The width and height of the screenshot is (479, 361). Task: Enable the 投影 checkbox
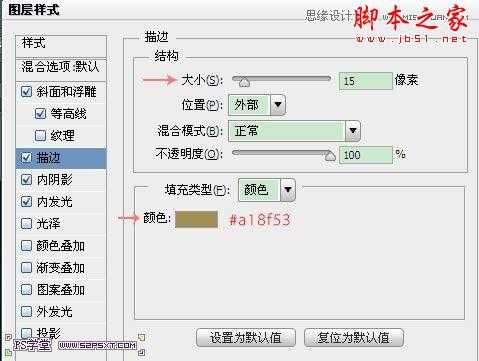tap(26, 333)
